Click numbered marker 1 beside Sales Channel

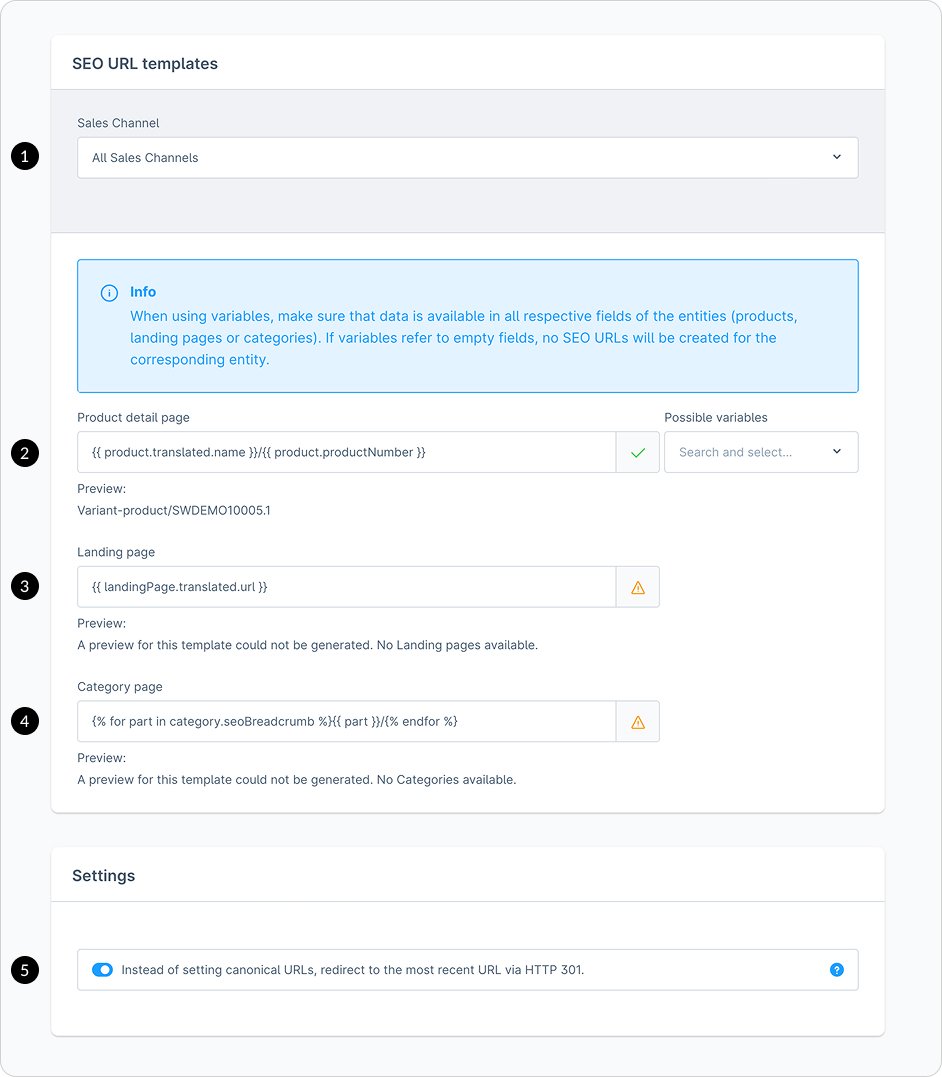(x=25, y=156)
